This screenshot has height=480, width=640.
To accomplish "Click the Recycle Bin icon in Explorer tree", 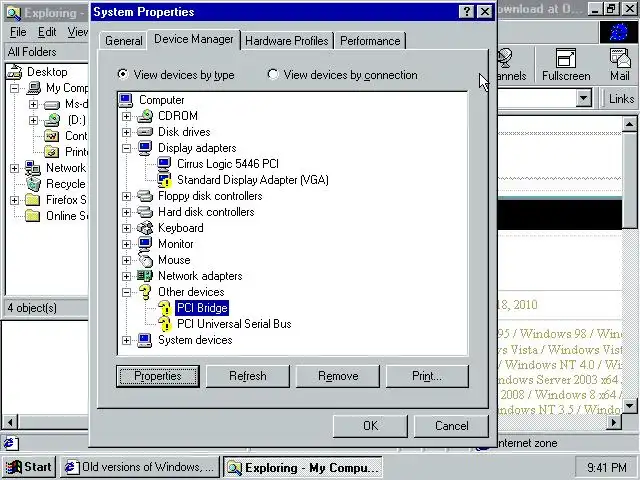I will (33, 184).
